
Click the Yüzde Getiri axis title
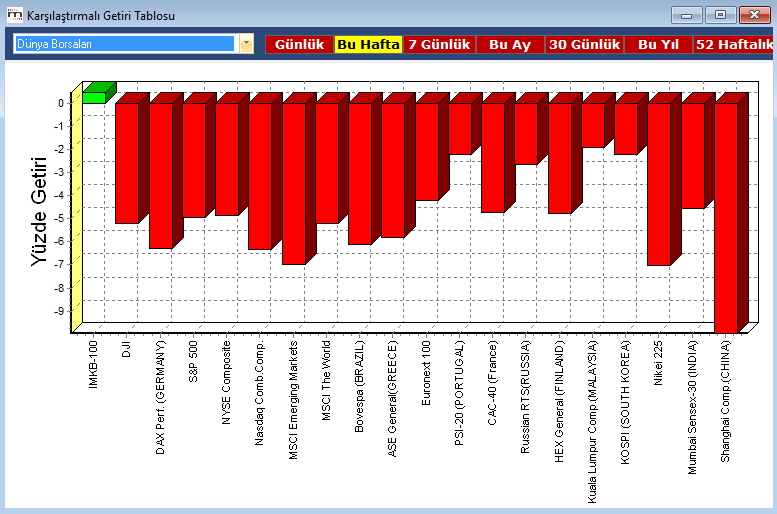pos(41,210)
